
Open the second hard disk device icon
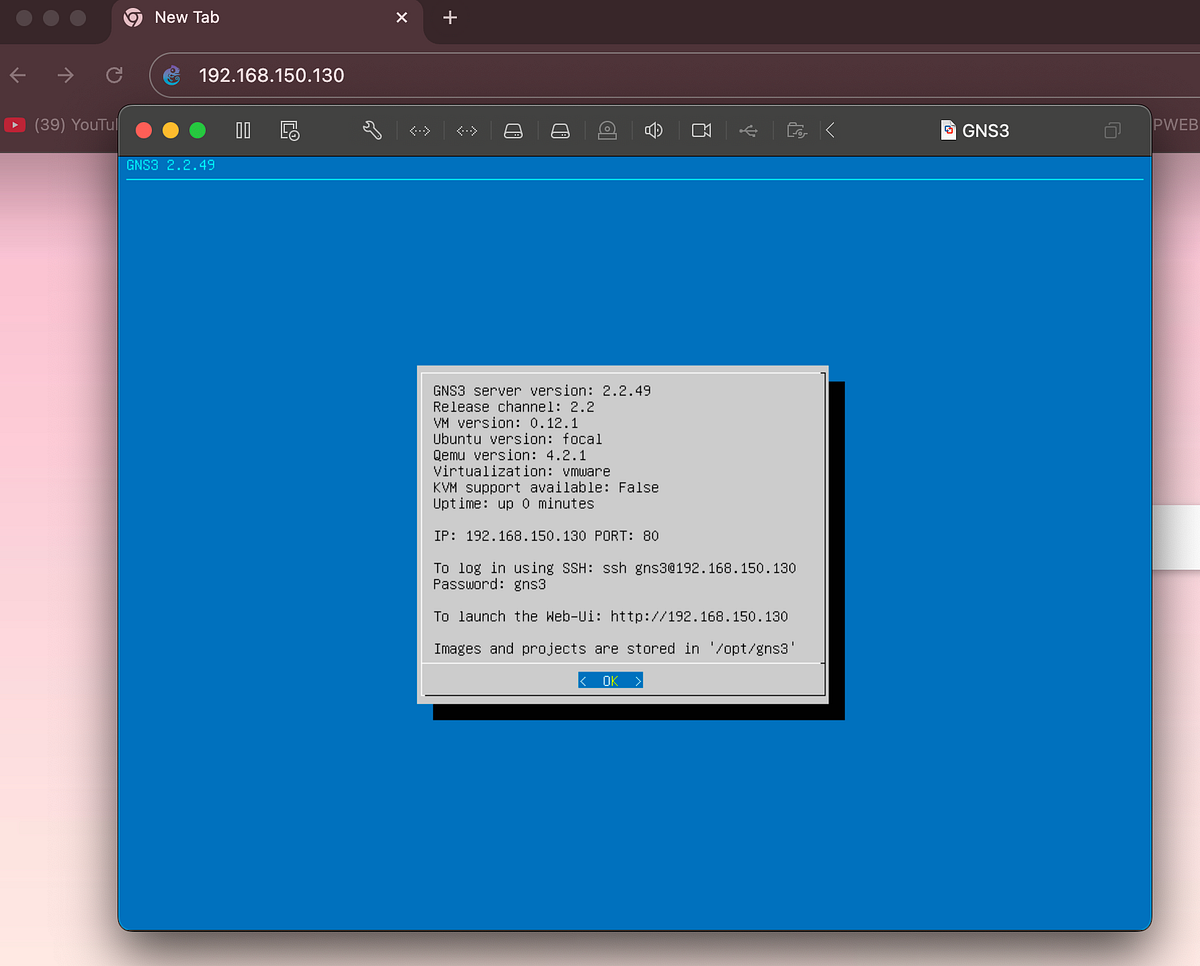tap(559, 130)
